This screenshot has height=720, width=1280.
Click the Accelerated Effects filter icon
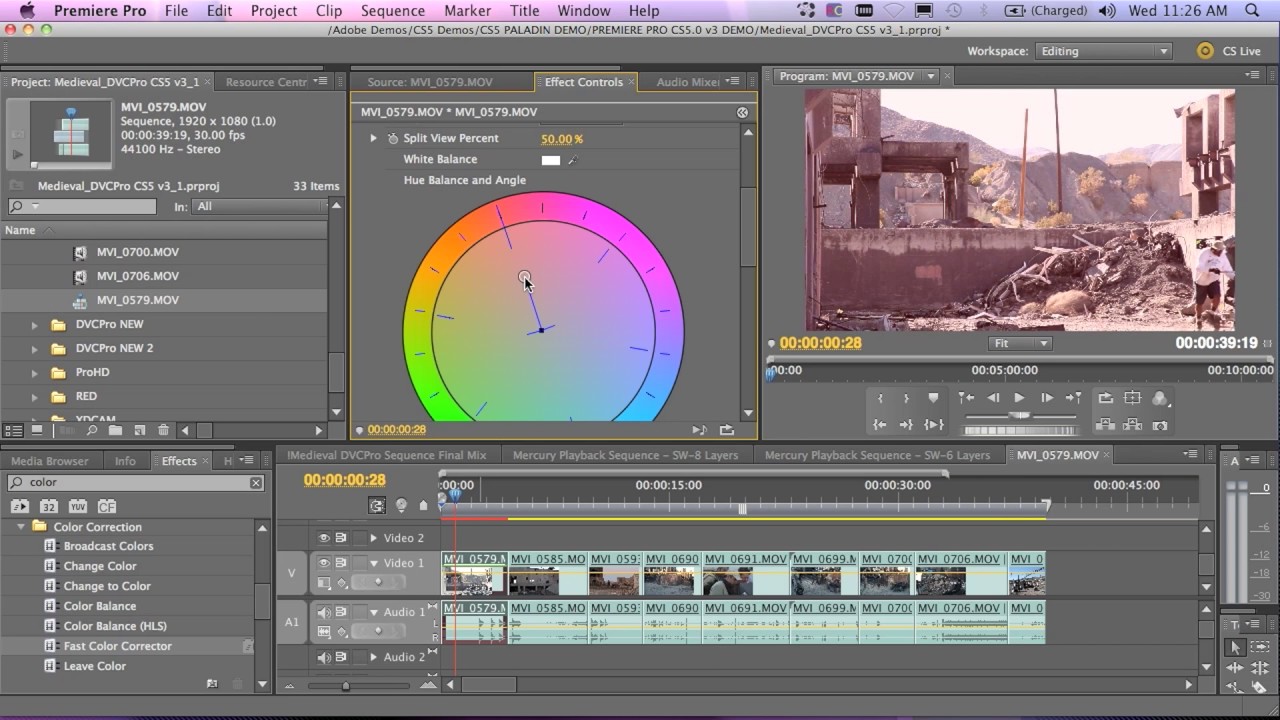[20, 507]
